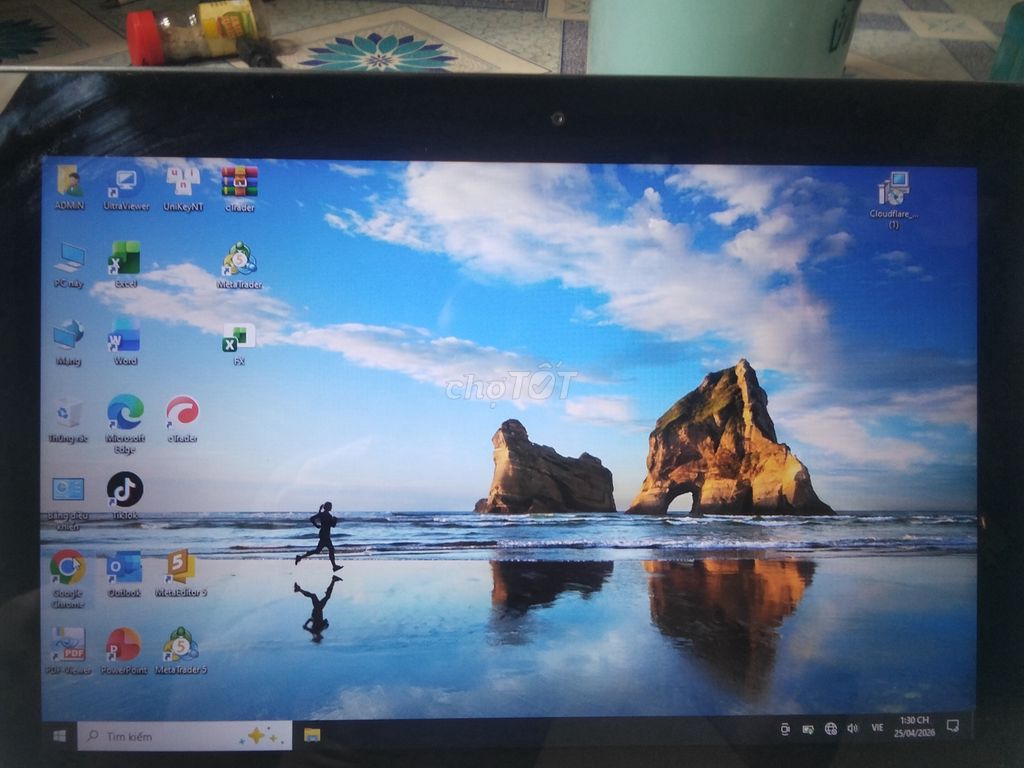Viewport: 1024px width, 768px height.
Task: Open the Windows Start menu
Action: (x=59, y=736)
